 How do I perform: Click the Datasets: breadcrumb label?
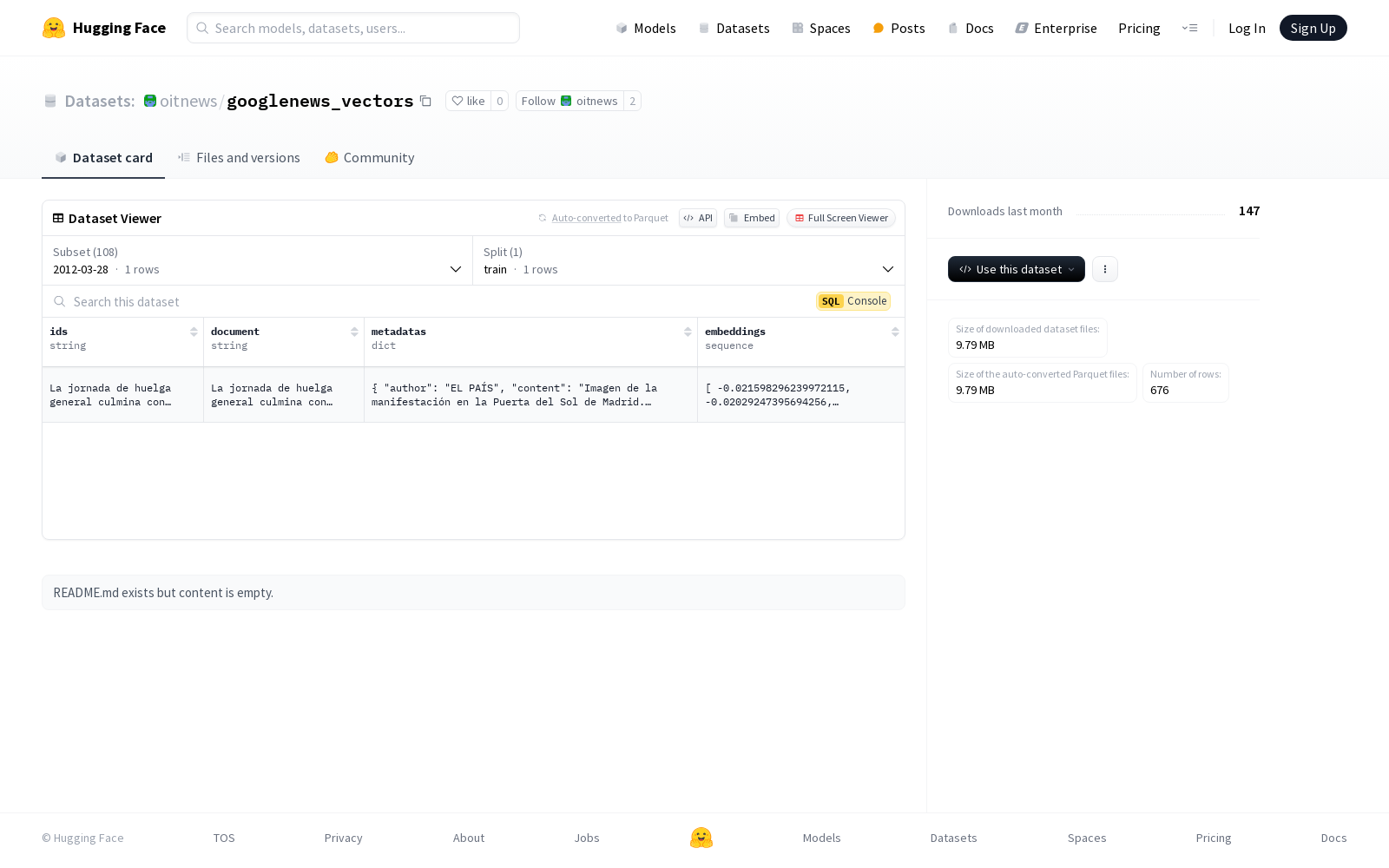point(100,101)
